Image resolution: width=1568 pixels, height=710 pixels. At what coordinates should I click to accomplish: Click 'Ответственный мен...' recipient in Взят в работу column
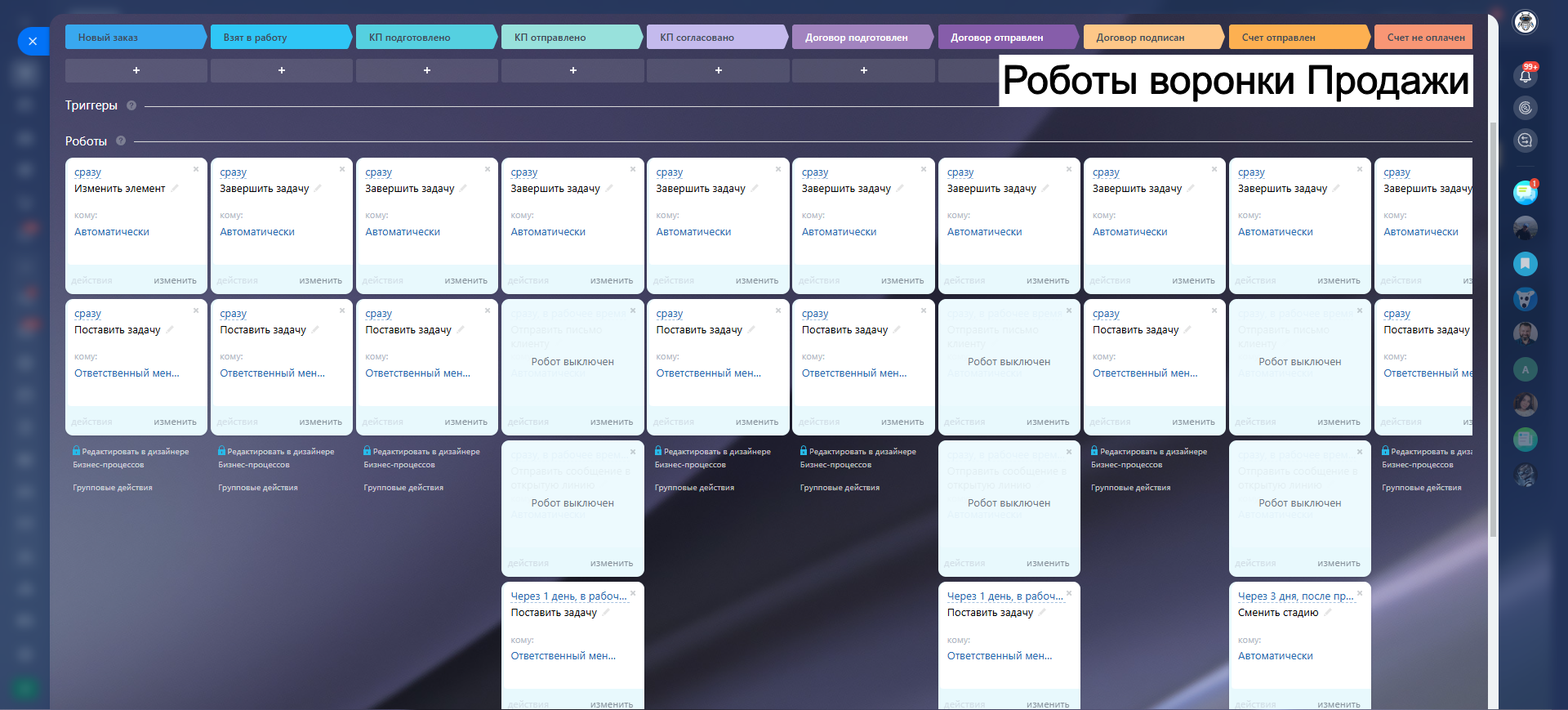272,373
